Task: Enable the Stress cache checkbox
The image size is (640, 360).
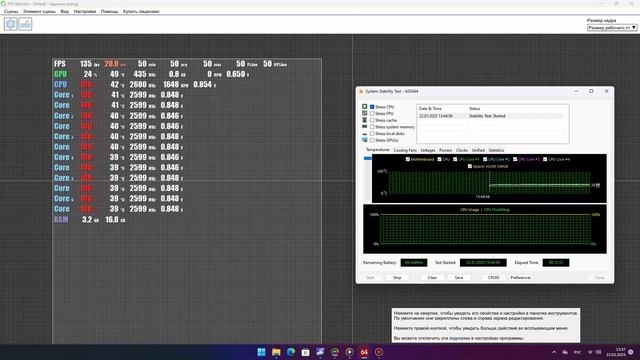Action: 372,120
